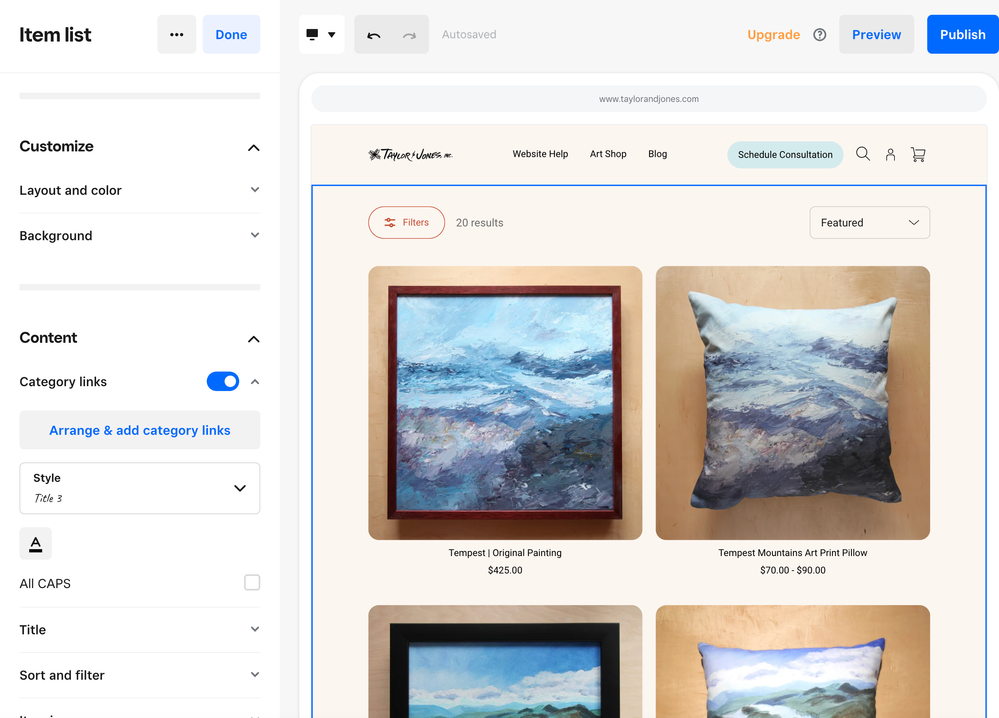This screenshot has width=999, height=718.
Task: Click the Done button
Action: [x=231, y=34]
